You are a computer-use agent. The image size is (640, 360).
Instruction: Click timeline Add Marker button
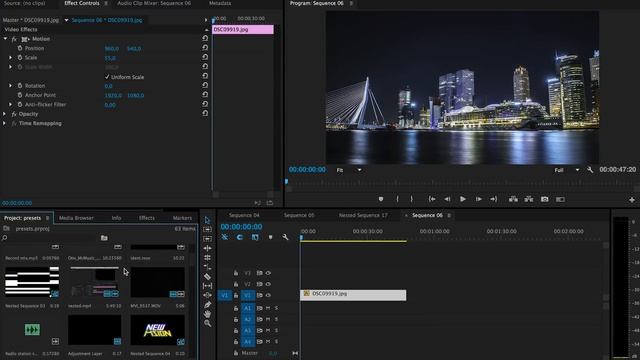pos(270,237)
